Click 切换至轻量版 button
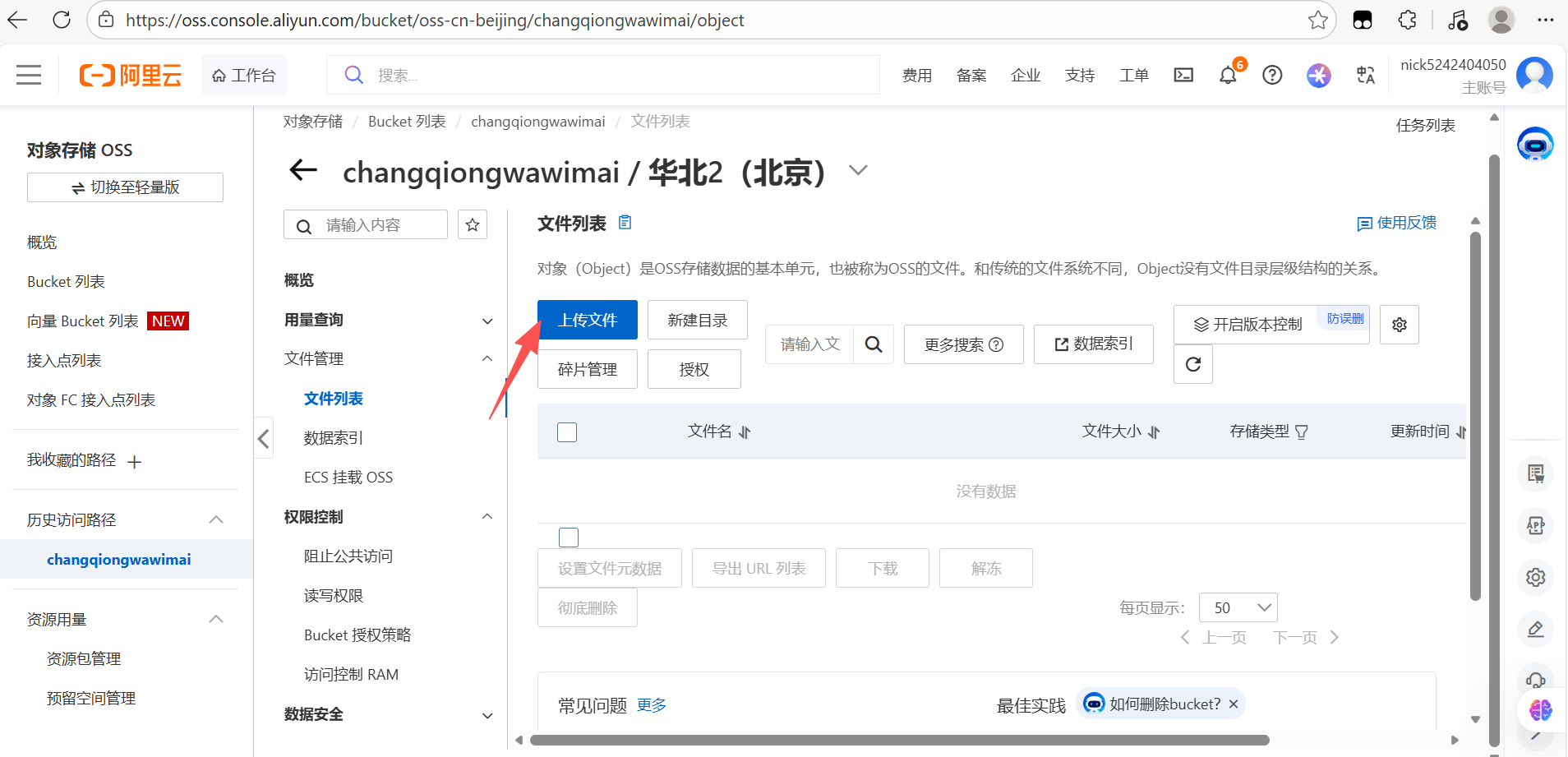The width and height of the screenshot is (1568, 757). pyautogui.click(x=125, y=187)
